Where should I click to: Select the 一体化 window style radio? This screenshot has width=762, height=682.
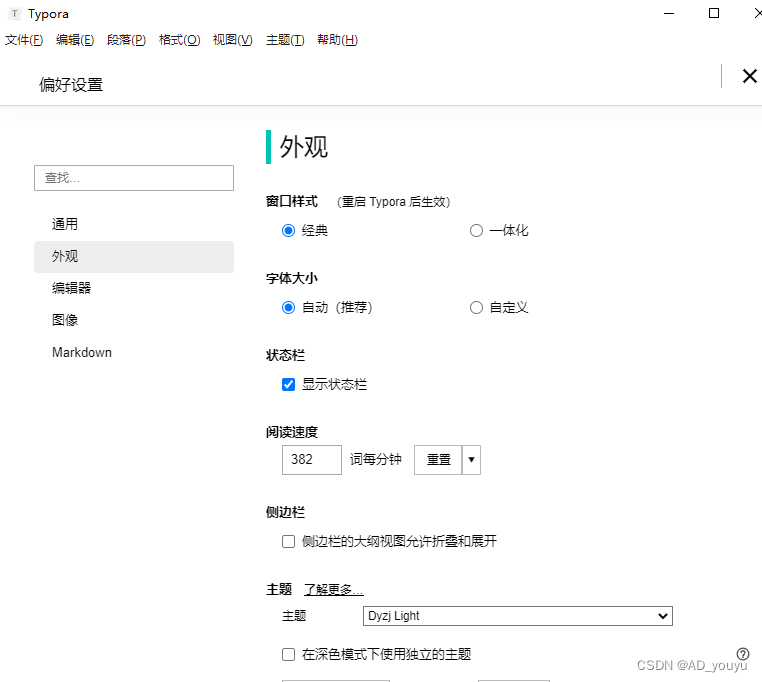coord(476,230)
